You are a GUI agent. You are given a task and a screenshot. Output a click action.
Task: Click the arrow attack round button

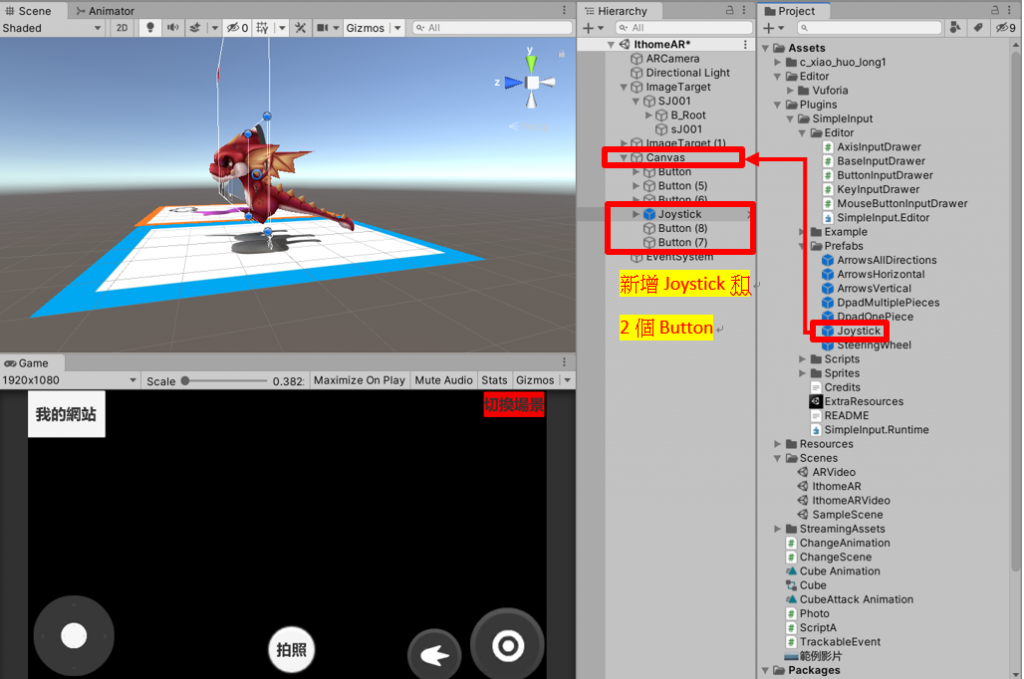click(x=434, y=654)
